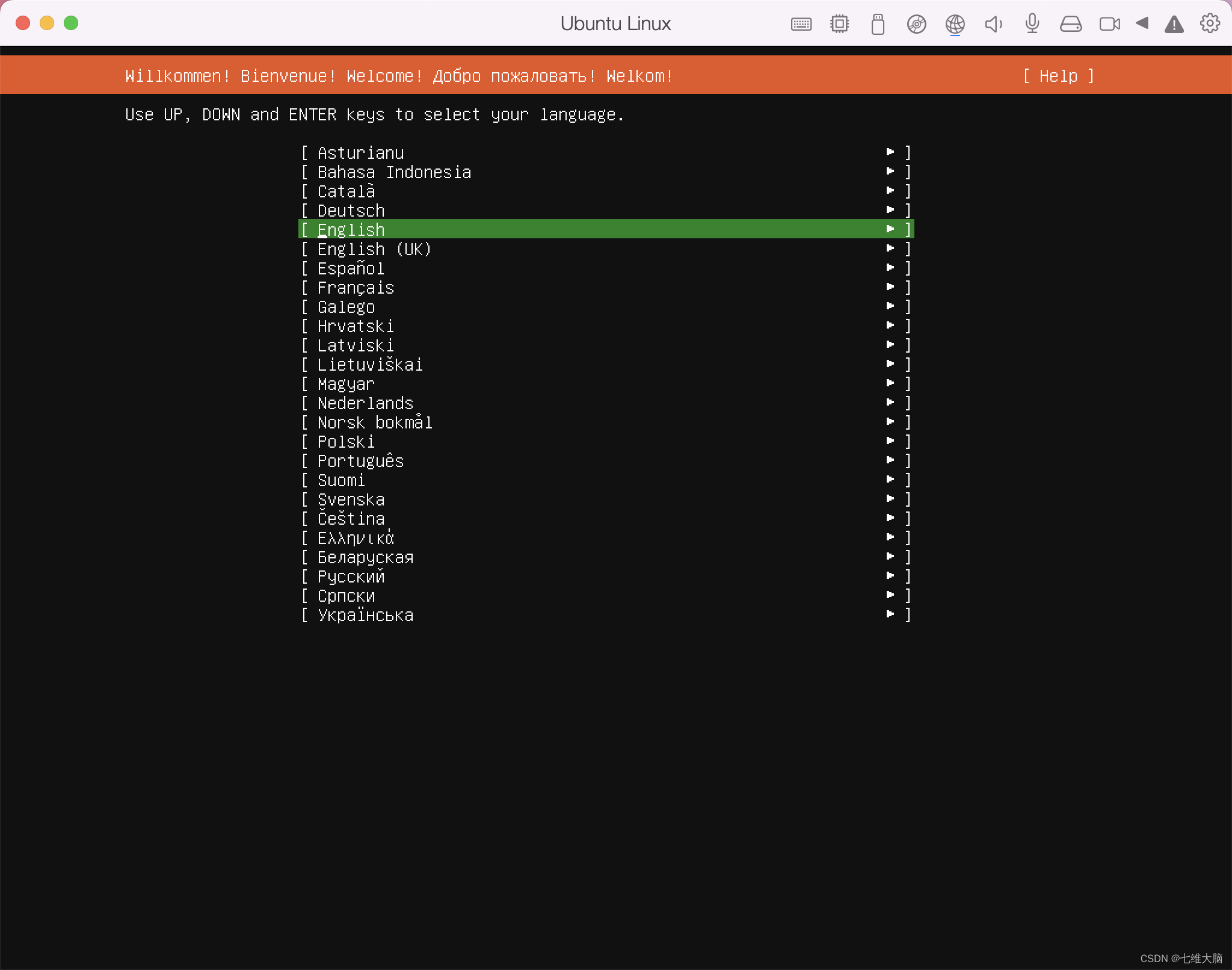Open the USB device icon

click(878, 24)
